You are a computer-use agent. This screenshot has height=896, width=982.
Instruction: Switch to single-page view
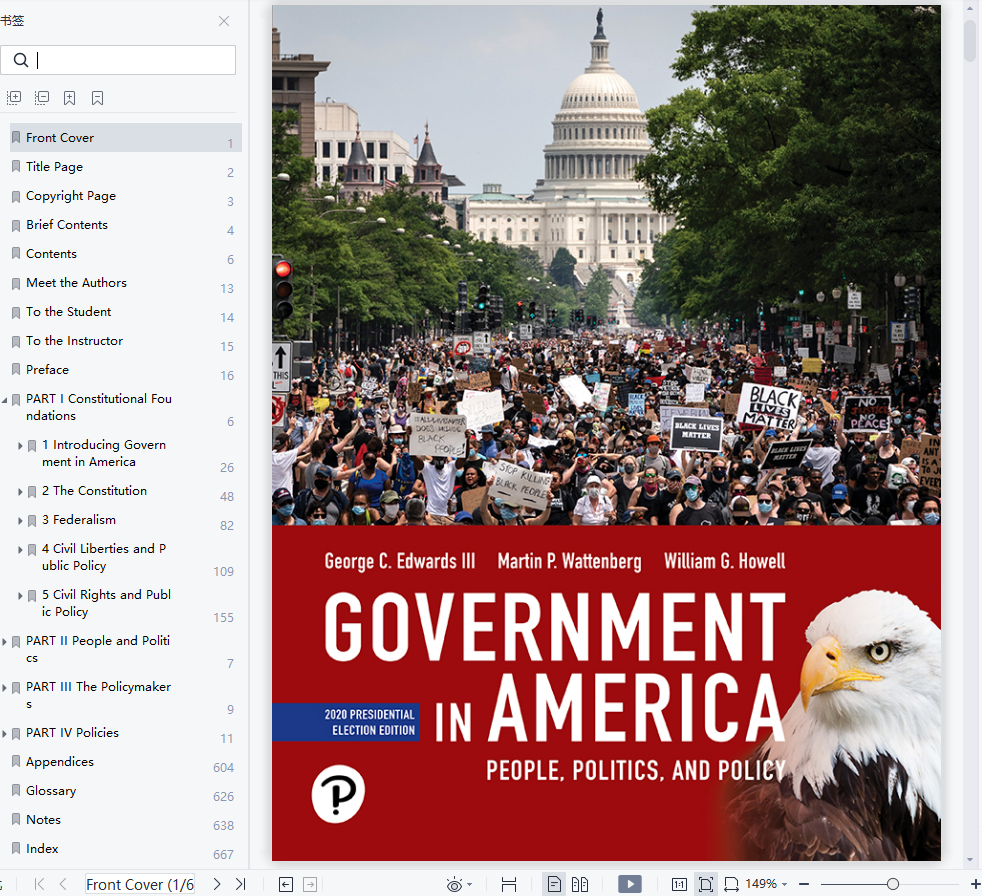554,884
